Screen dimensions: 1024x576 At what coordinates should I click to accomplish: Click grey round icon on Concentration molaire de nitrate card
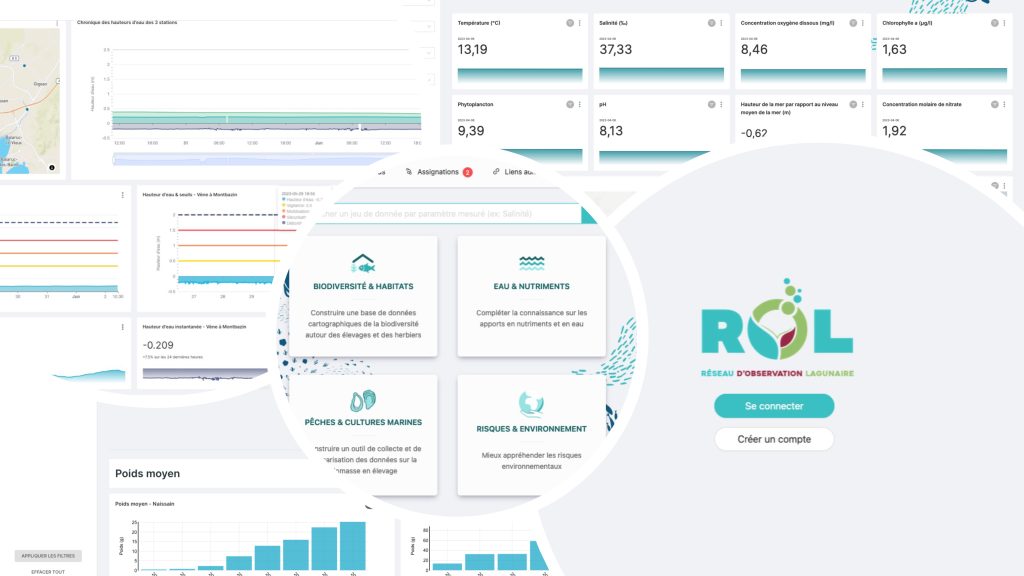click(995, 104)
